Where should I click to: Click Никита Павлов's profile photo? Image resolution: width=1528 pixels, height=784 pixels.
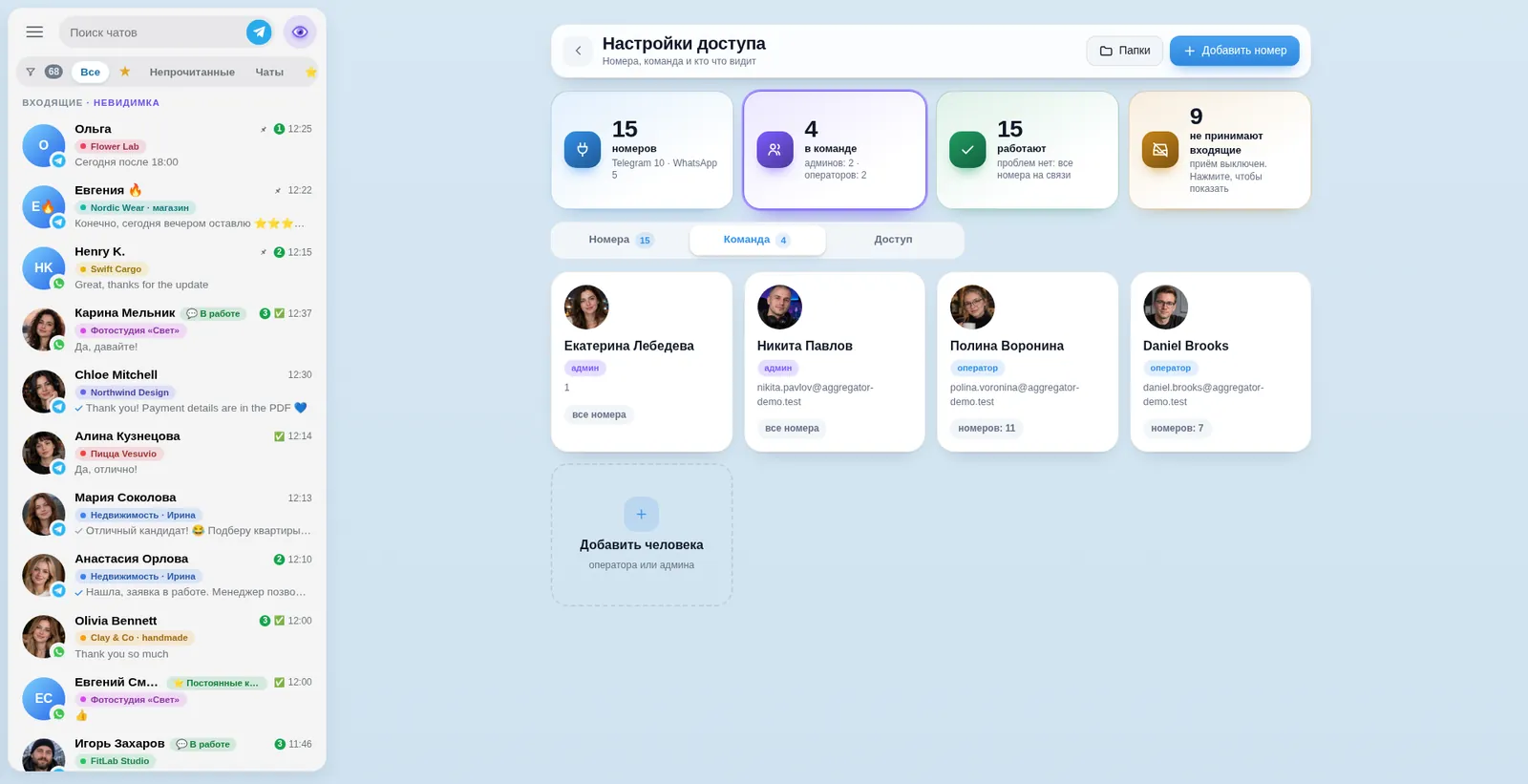click(x=779, y=307)
